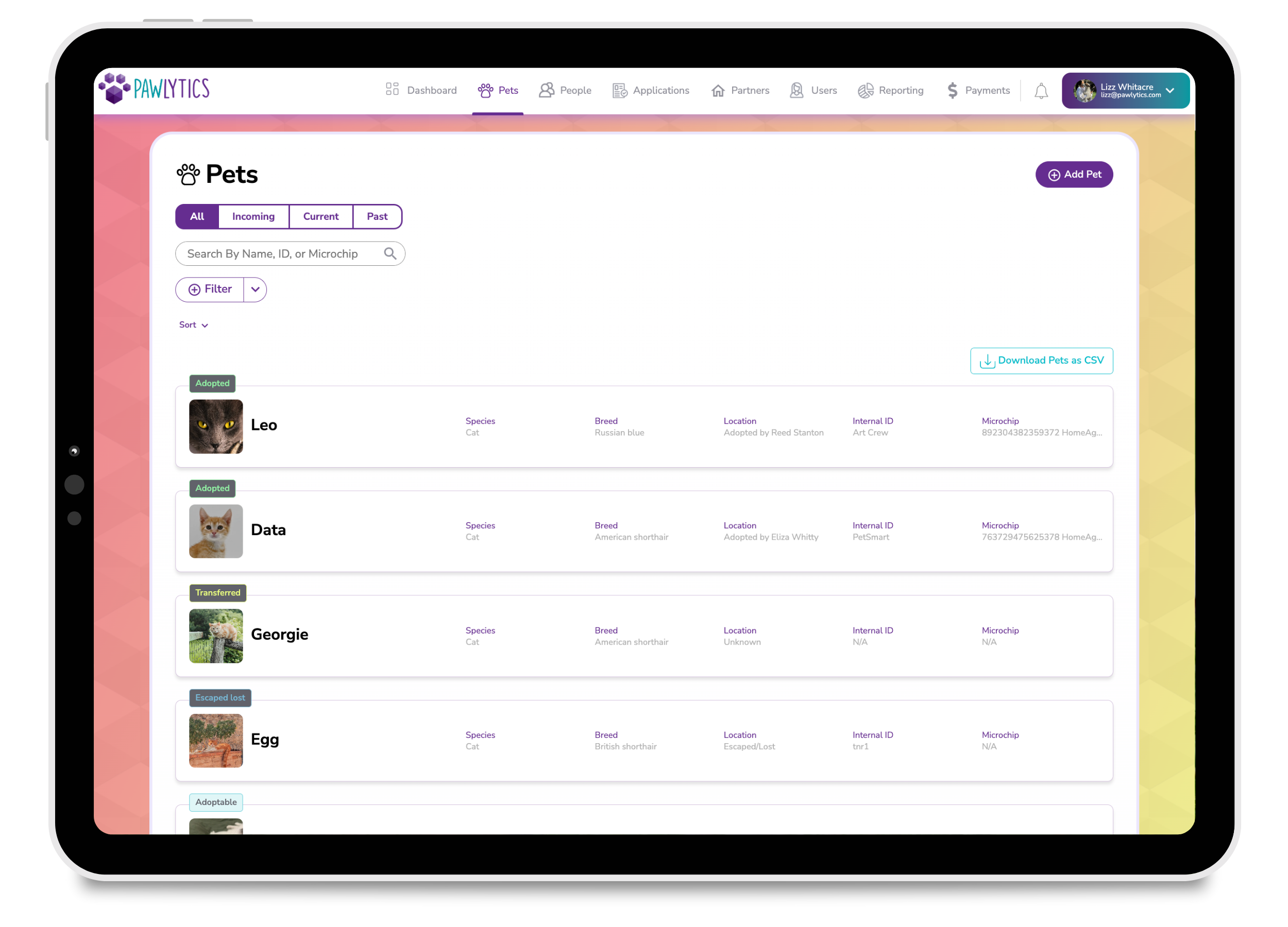Open the Applications section
The image size is (1288, 927).
click(651, 90)
